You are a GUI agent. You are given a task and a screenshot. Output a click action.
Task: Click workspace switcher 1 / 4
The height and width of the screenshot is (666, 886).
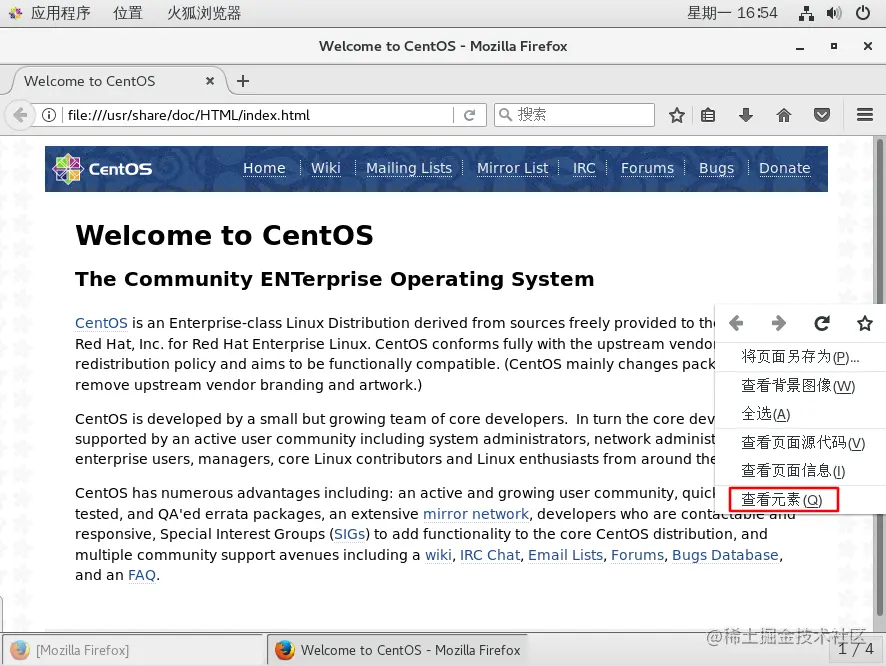pos(855,649)
